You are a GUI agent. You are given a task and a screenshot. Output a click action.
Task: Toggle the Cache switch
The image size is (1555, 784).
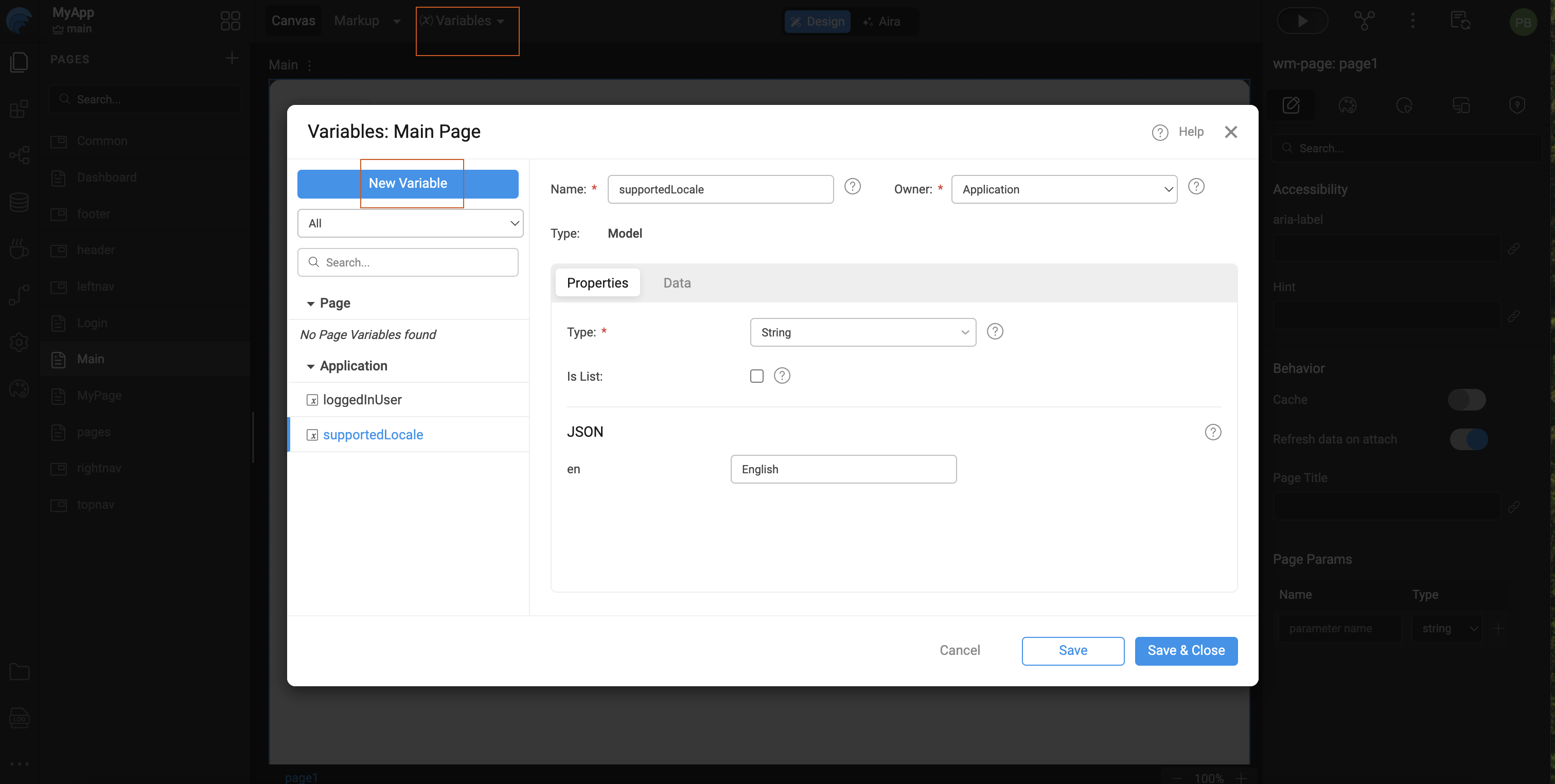[1466, 400]
